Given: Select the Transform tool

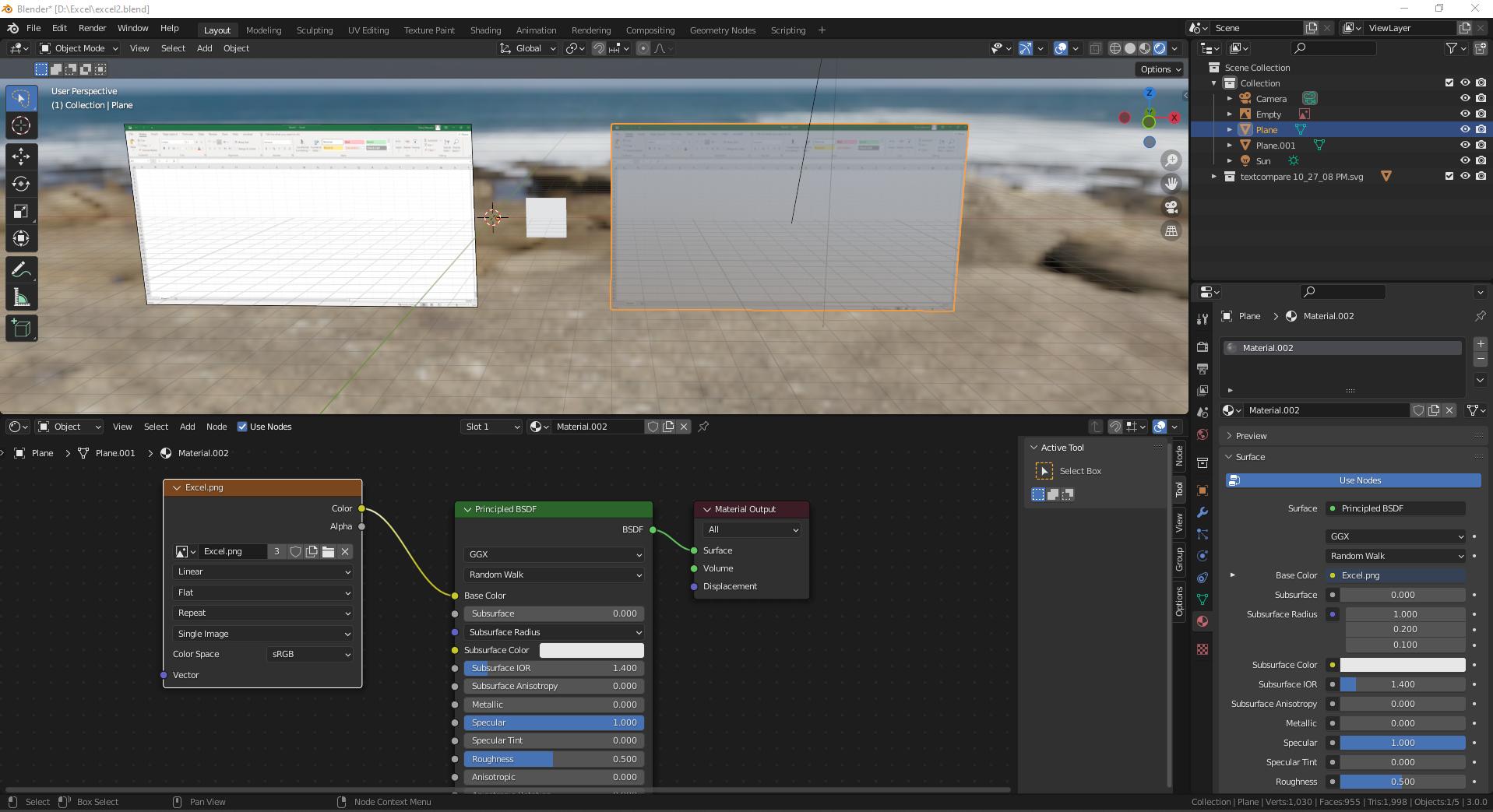Looking at the screenshot, I should click(x=21, y=238).
